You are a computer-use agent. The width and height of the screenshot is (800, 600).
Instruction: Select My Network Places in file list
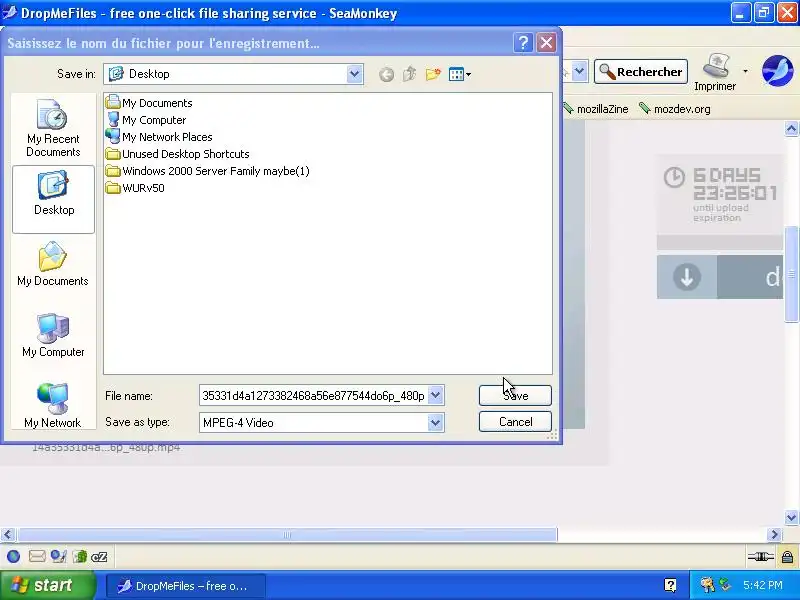pyautogui.click(x=159, y=137)
